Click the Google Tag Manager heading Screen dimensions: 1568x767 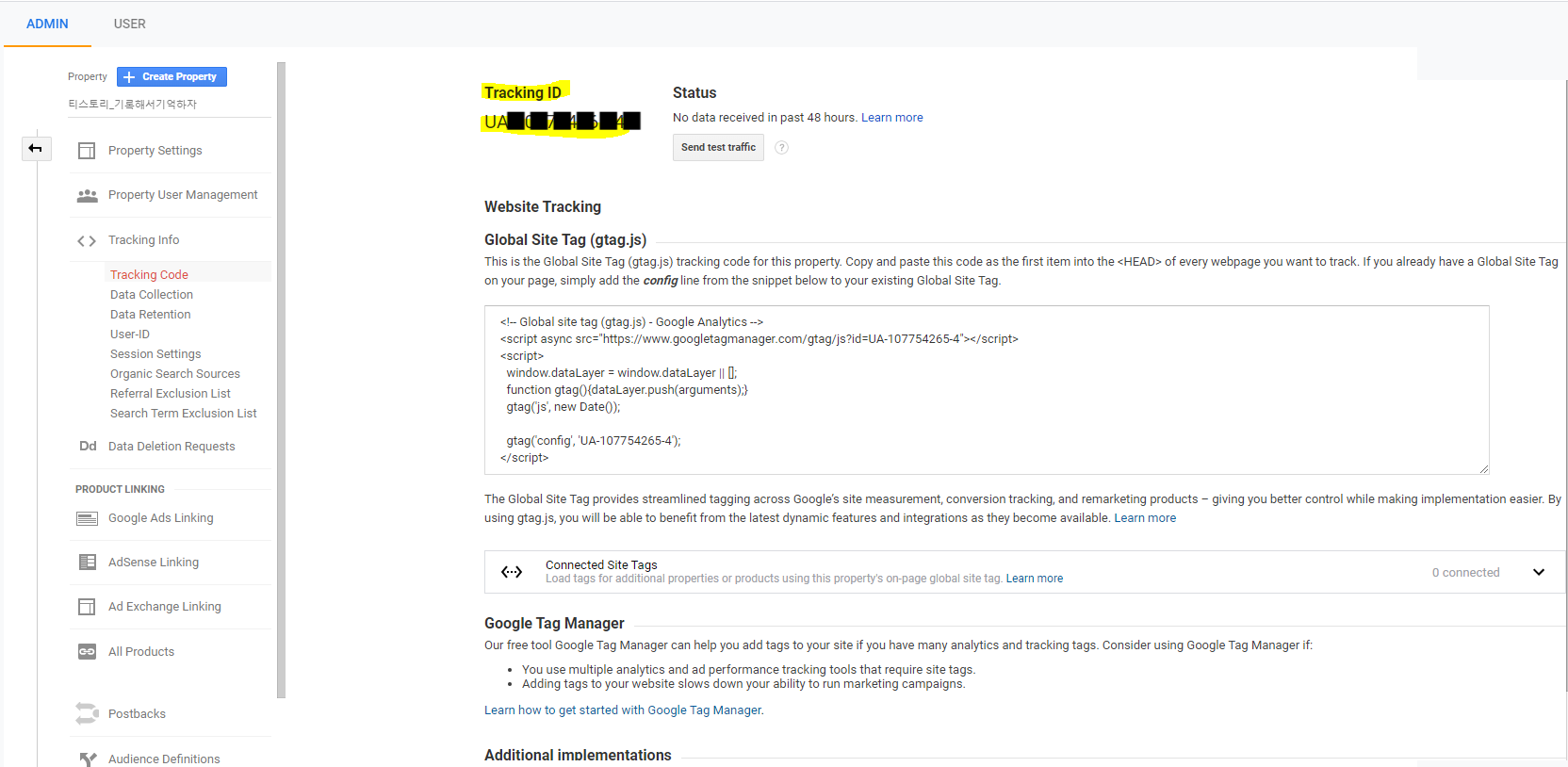[x=554, y=624]
